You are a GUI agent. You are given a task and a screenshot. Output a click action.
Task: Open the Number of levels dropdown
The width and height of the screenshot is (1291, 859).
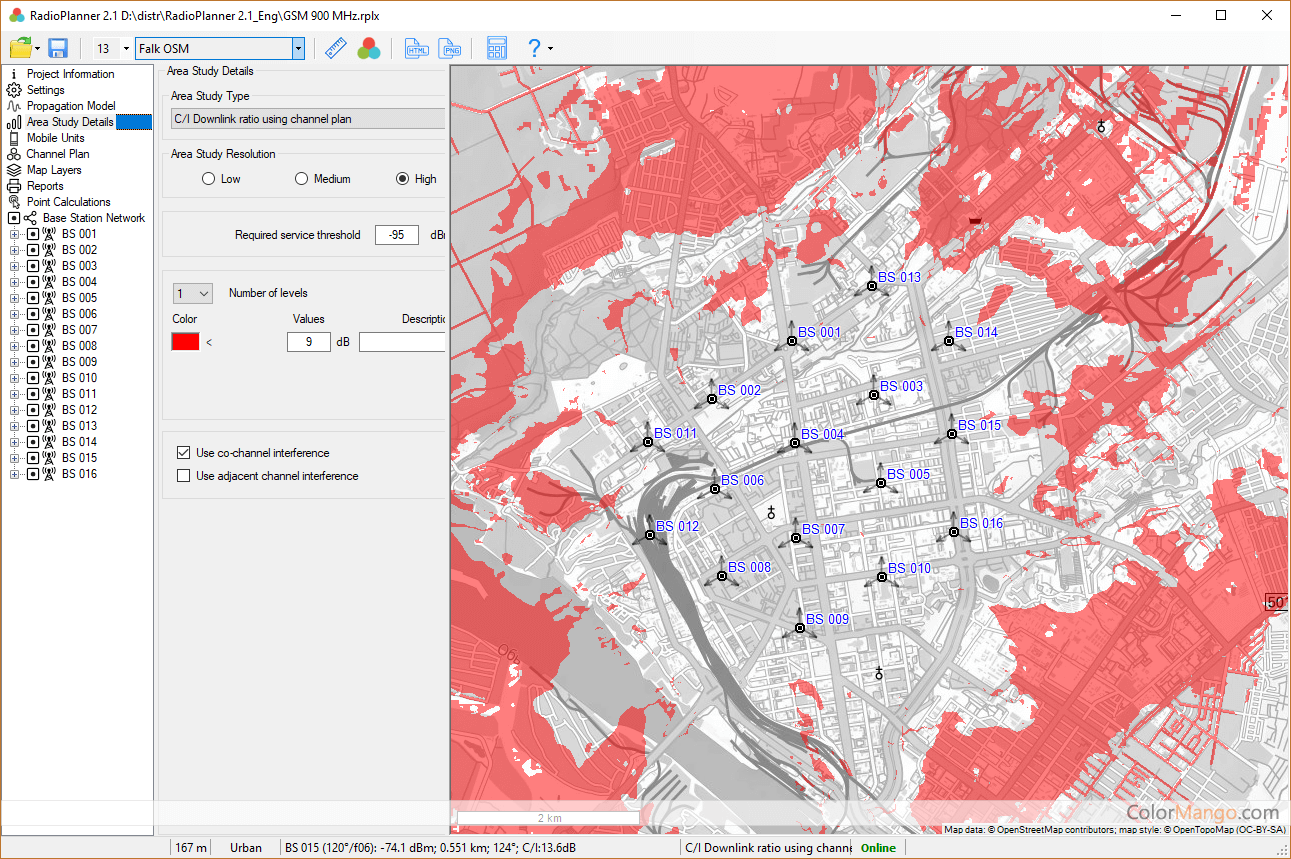[193, 293]
